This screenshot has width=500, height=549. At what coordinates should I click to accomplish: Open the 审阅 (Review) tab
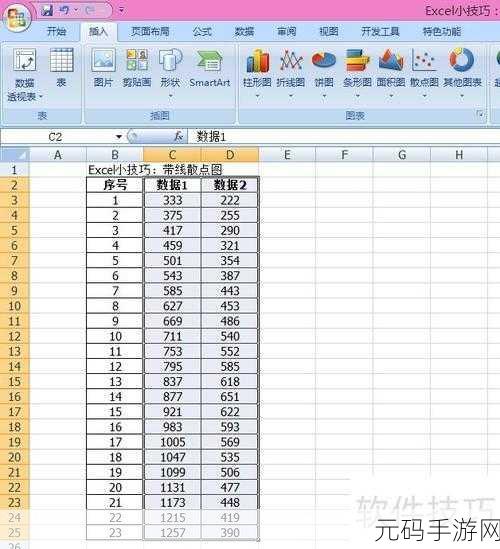(286, 32)
